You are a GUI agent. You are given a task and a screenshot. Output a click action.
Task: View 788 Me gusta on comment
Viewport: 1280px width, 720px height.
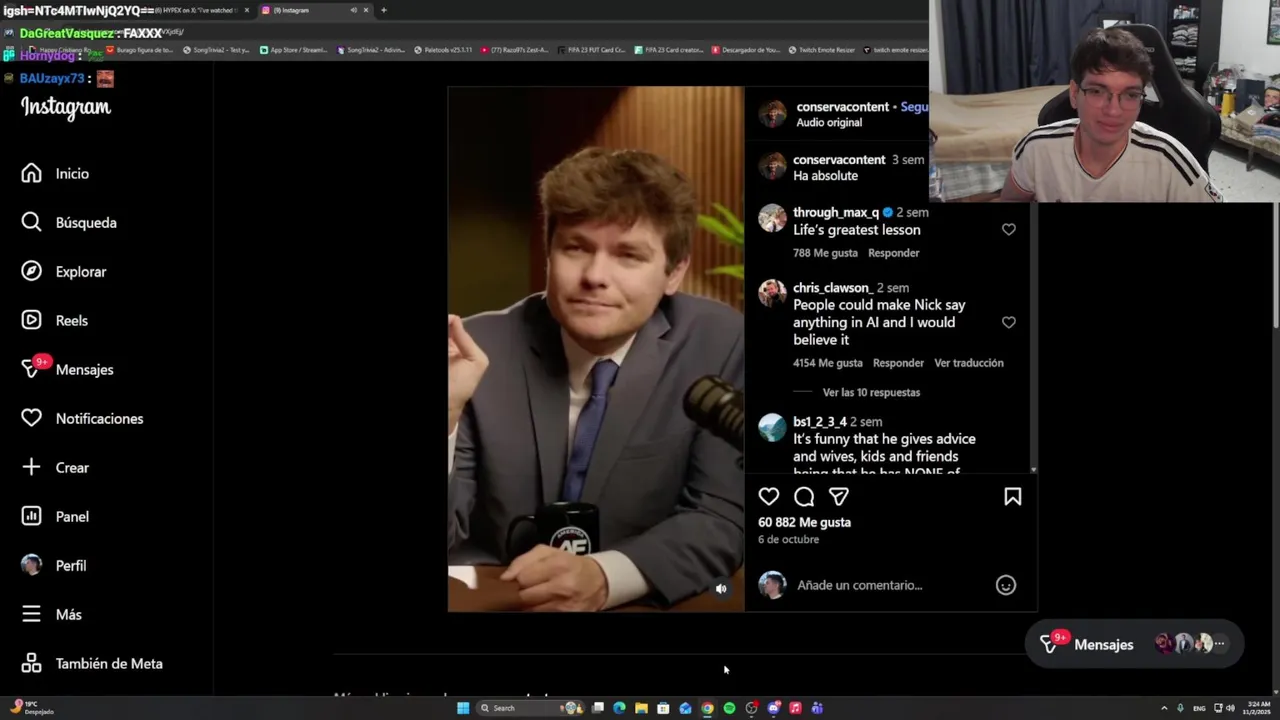826,253
